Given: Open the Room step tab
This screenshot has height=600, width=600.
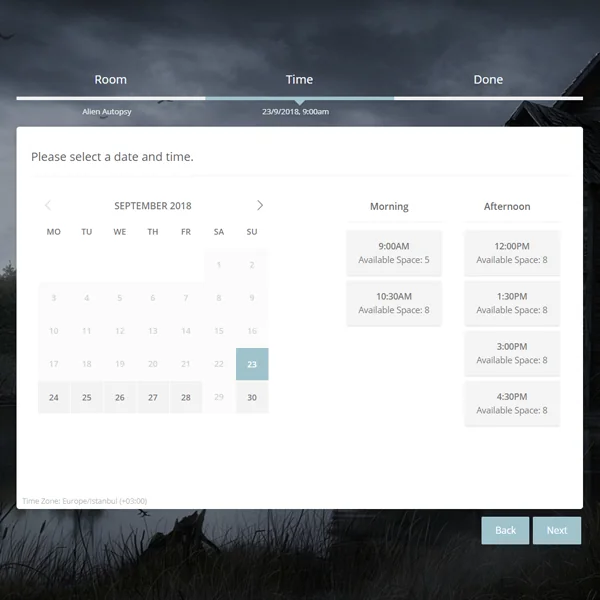Looking at the screenshot, I should tap(111, 80).
